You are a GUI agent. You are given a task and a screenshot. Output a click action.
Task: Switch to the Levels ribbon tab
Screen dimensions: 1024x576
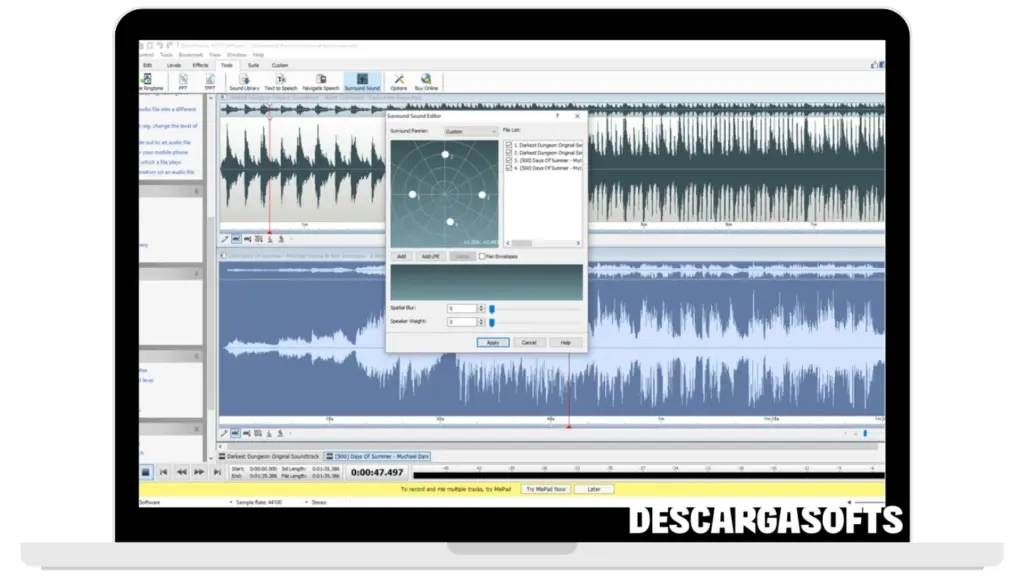pyautogui.click(x=174, y=65)
